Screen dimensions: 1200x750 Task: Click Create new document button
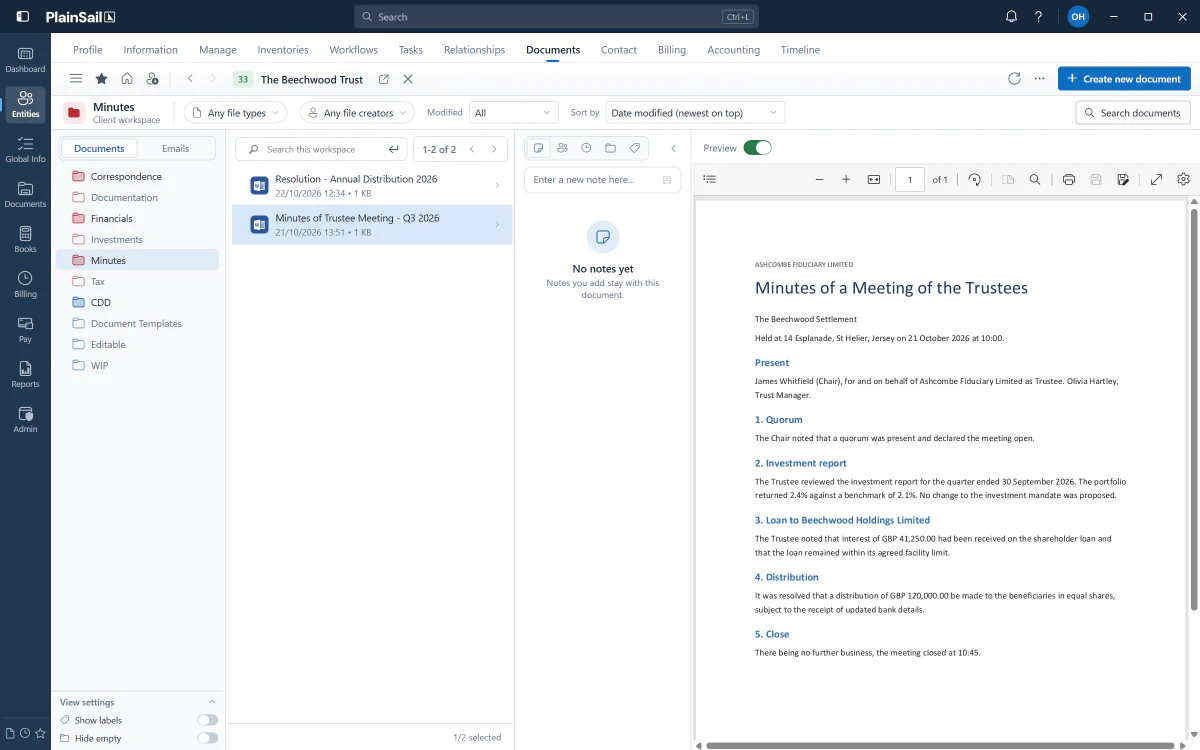pos(1124,79)
